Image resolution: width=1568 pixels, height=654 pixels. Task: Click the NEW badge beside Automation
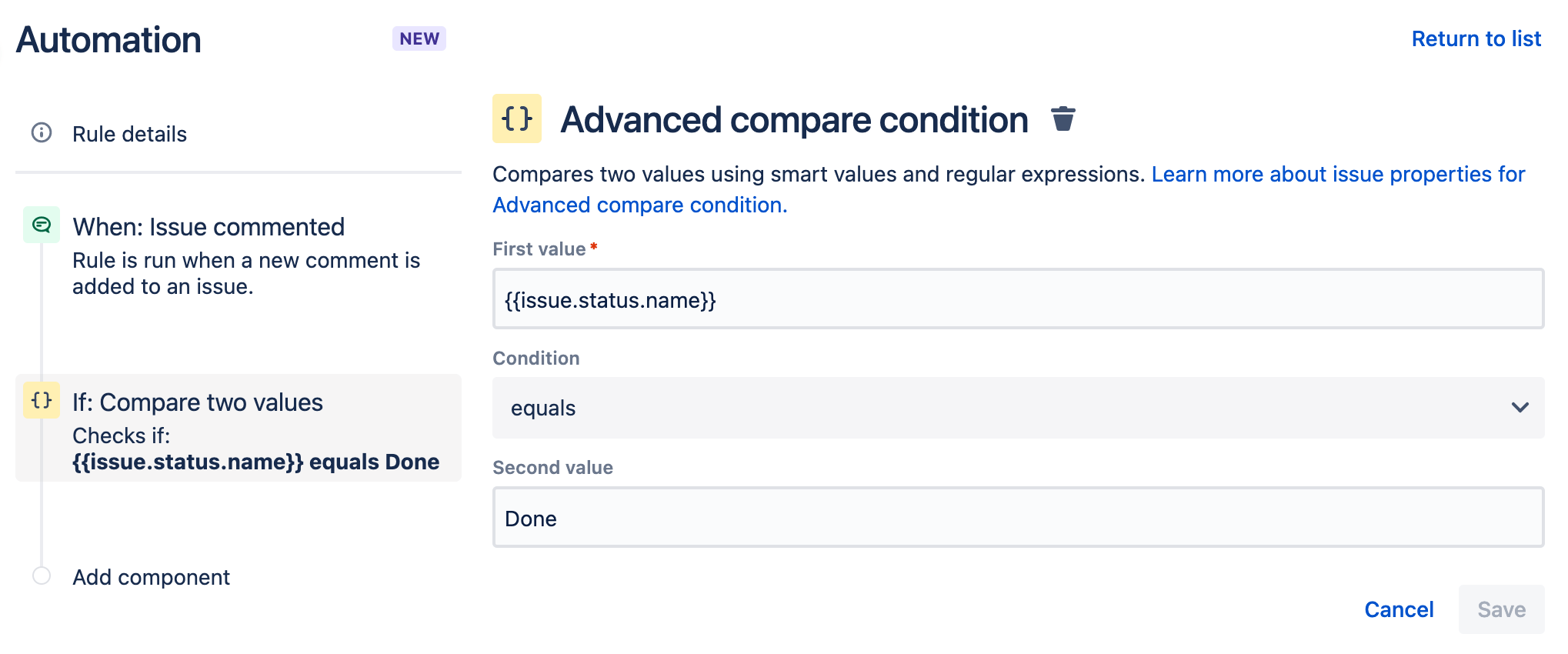coord(419,38)
